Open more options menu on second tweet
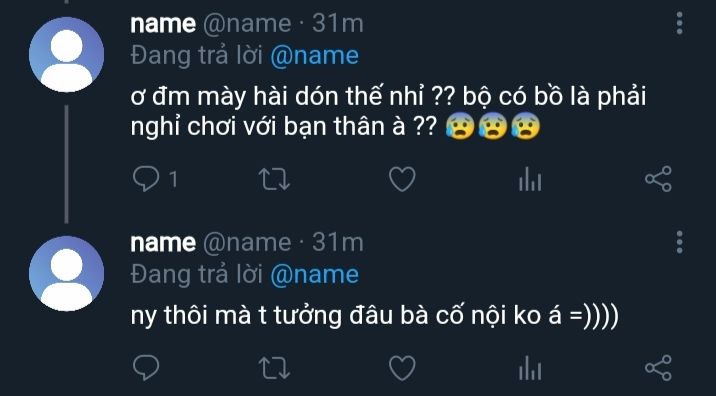Screen dimensions: 716x396 click(x=679, y=242)
